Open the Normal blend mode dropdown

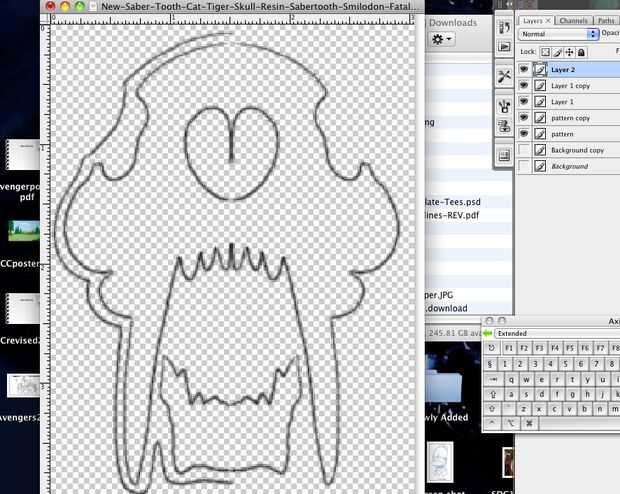(558, 34)
